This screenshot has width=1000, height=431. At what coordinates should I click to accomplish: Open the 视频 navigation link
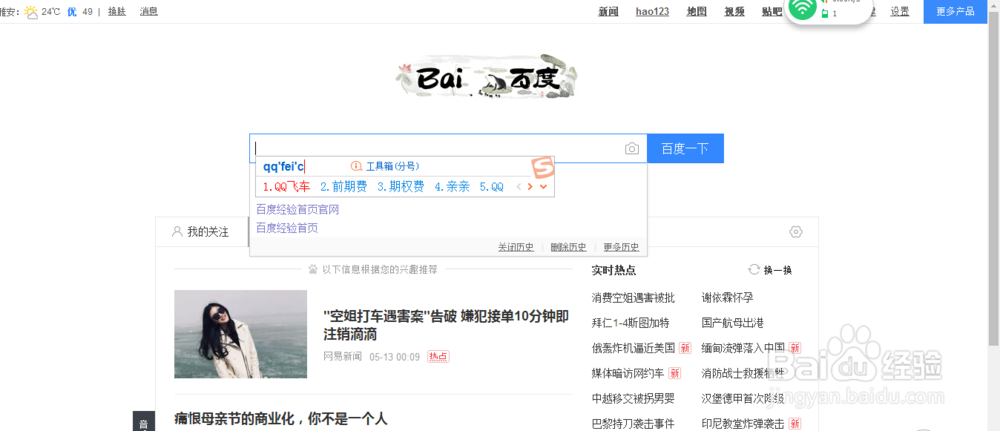734,11
